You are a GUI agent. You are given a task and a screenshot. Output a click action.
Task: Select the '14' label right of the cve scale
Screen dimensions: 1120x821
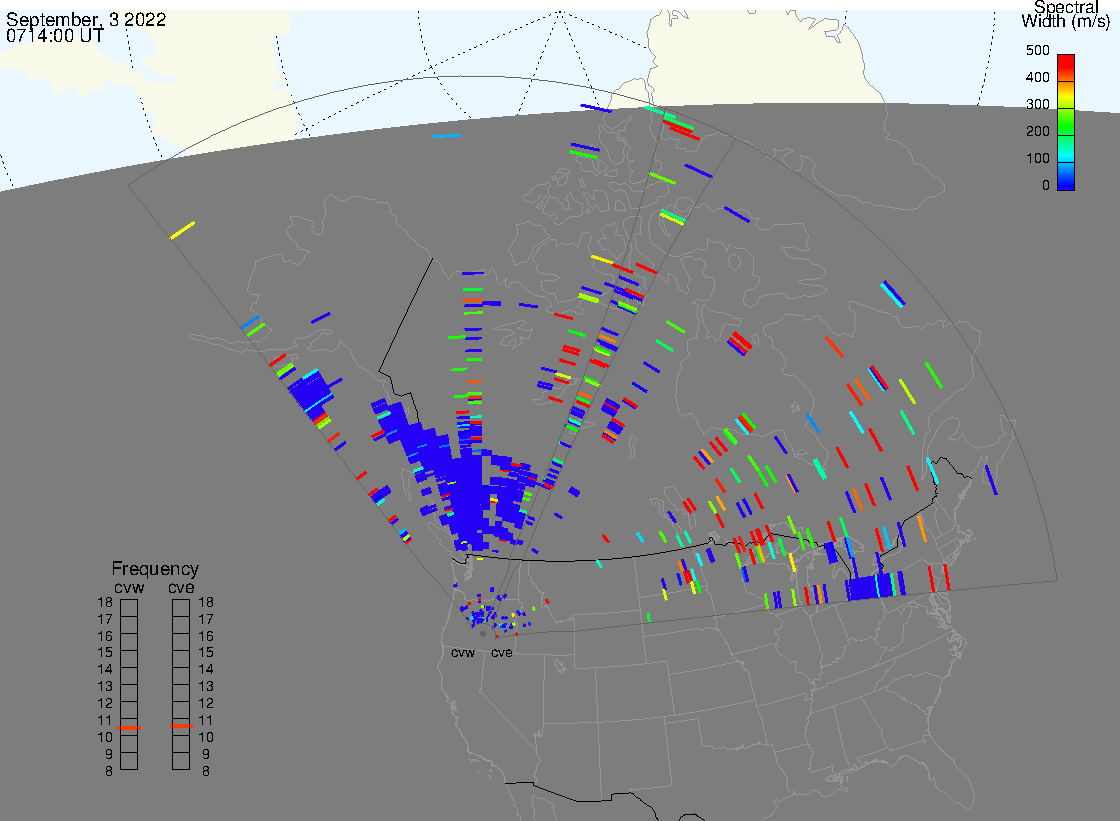coord(206,670)
